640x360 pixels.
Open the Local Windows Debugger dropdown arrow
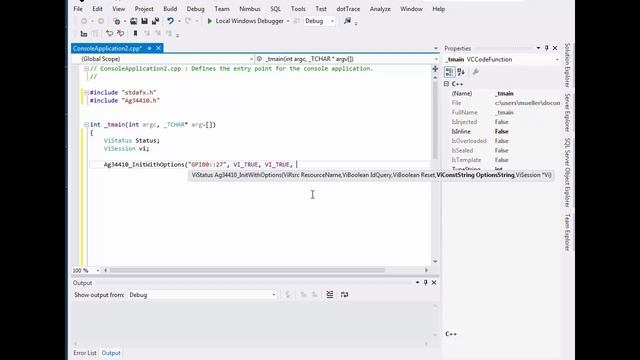(x=288, y=21)
